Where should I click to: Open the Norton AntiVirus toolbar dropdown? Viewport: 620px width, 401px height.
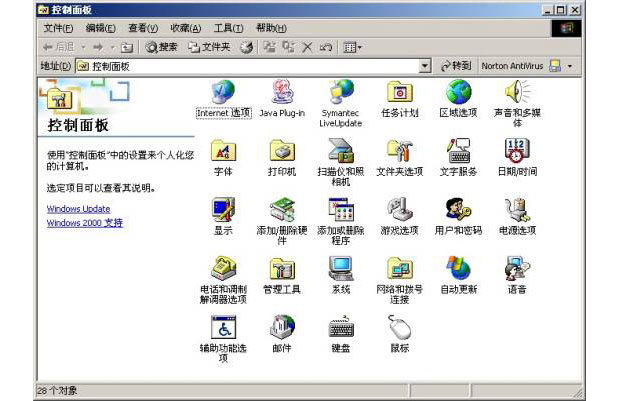(x=570, y=66)
